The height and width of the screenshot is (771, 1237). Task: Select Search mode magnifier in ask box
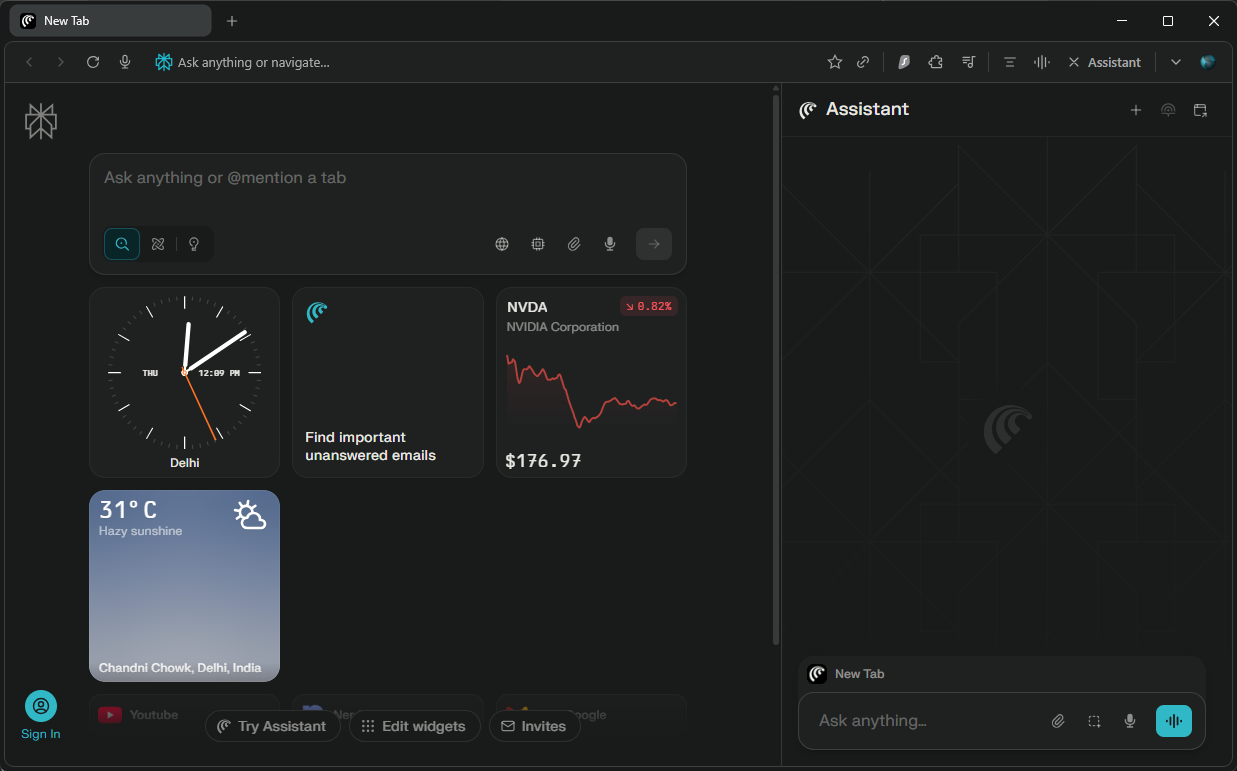pos(122,244)
